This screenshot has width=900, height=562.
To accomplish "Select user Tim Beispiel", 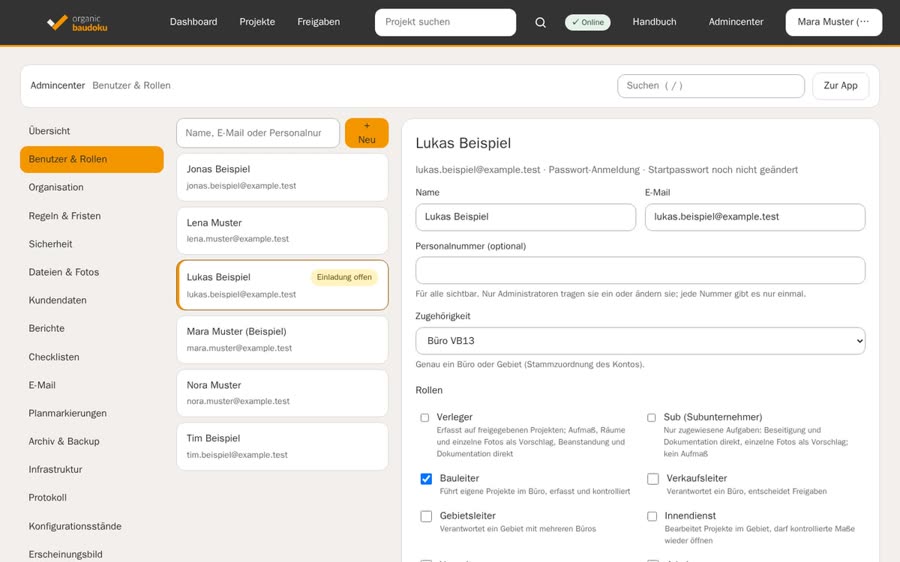I will 282,447.
